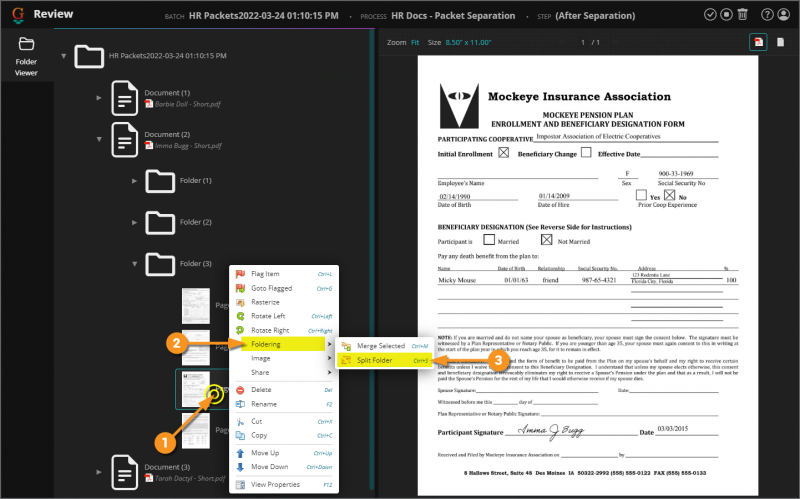This screenshot has width=800, height=499.
Task: Choose View Properties from context menu
Action: click(284, 485)
